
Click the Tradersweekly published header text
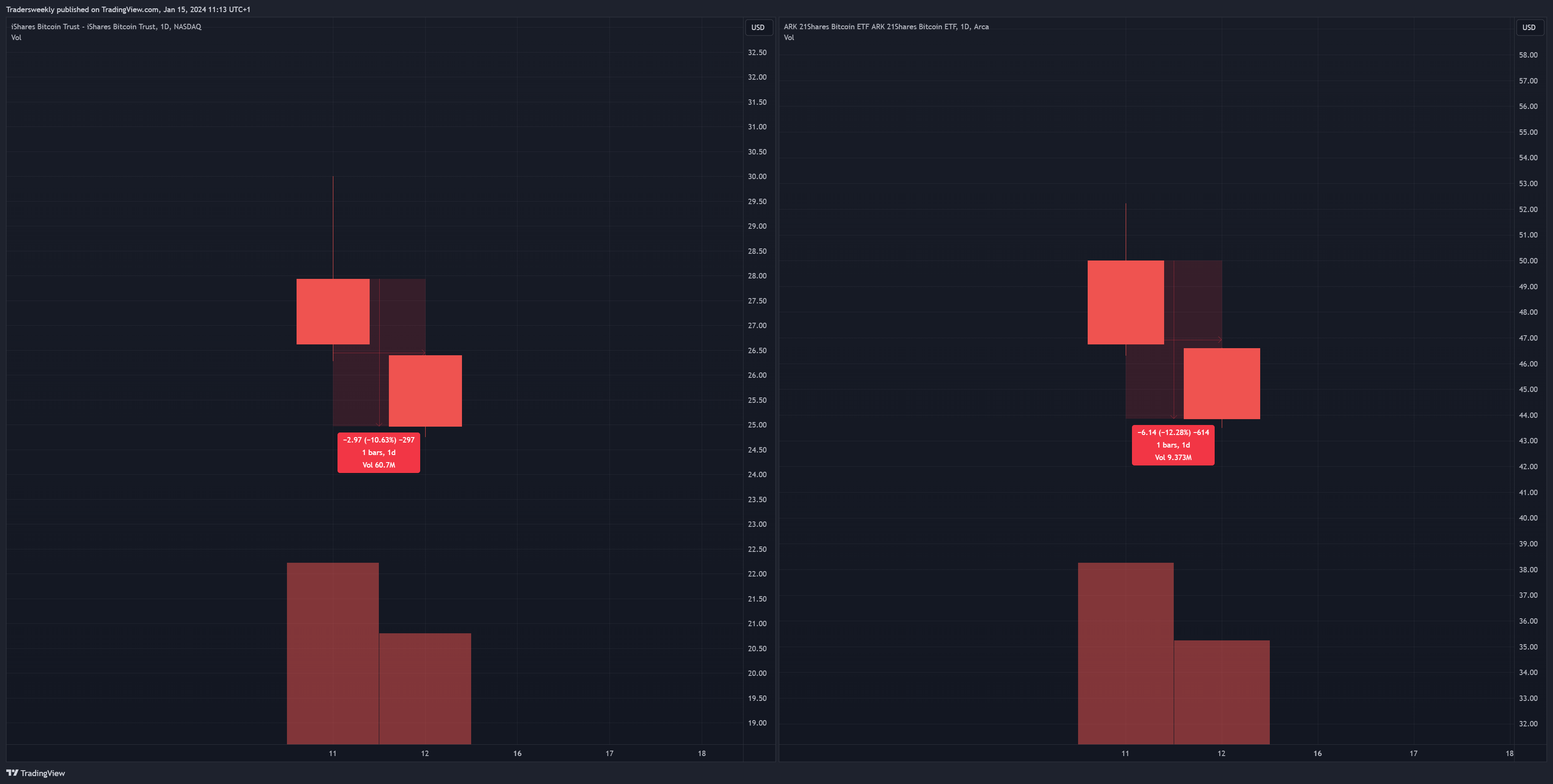click(x=128, y=9)
